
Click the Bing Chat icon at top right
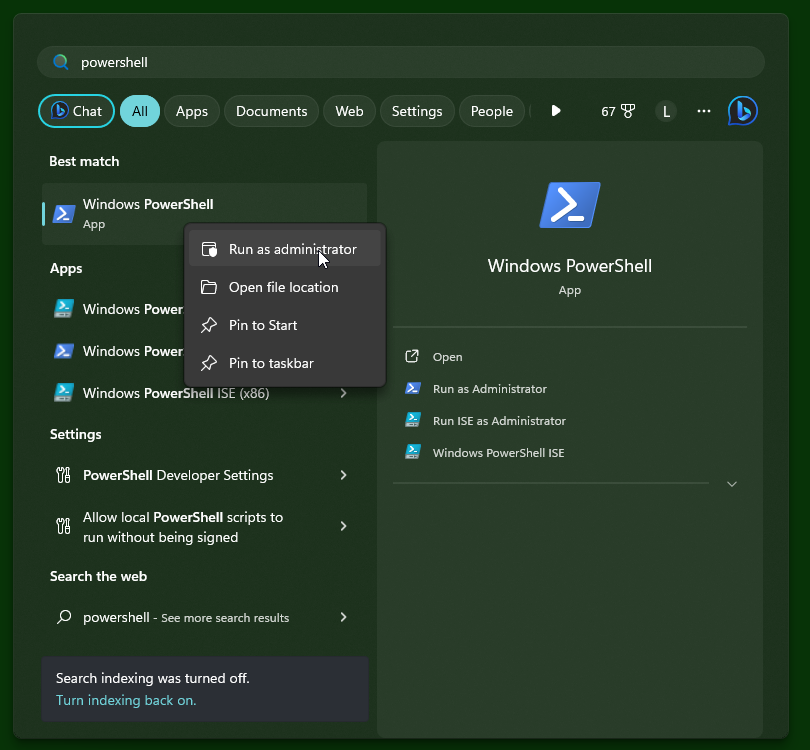(x=742, y=111)
